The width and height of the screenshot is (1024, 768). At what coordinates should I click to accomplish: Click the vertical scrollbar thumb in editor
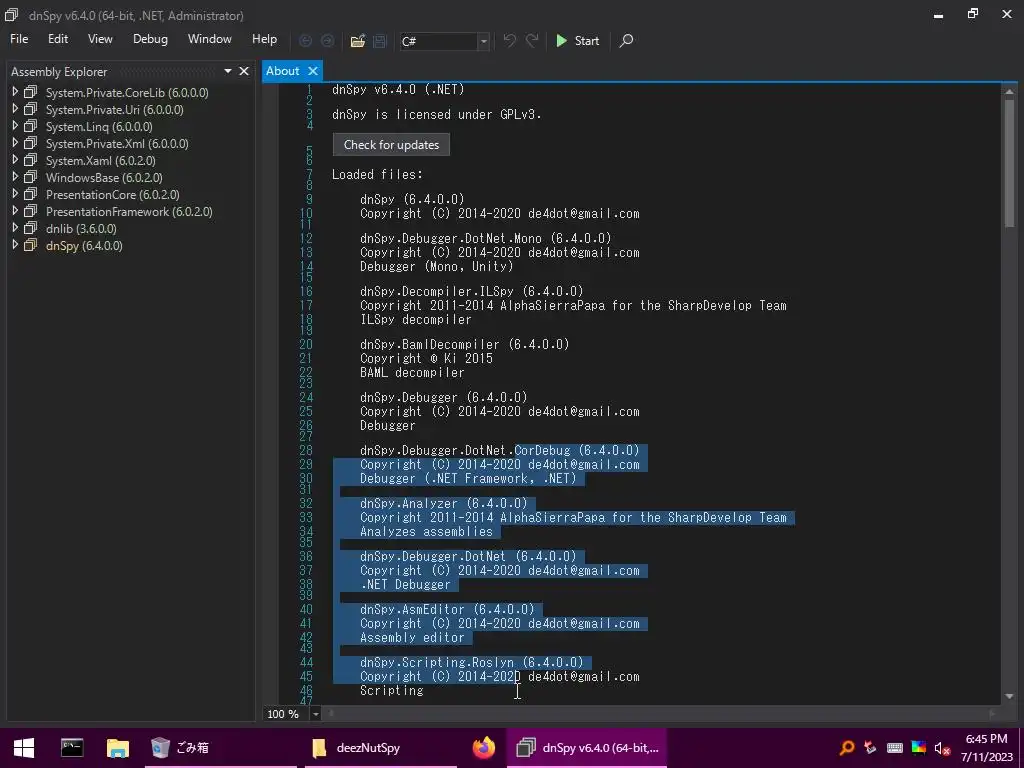coord(1009,163)
